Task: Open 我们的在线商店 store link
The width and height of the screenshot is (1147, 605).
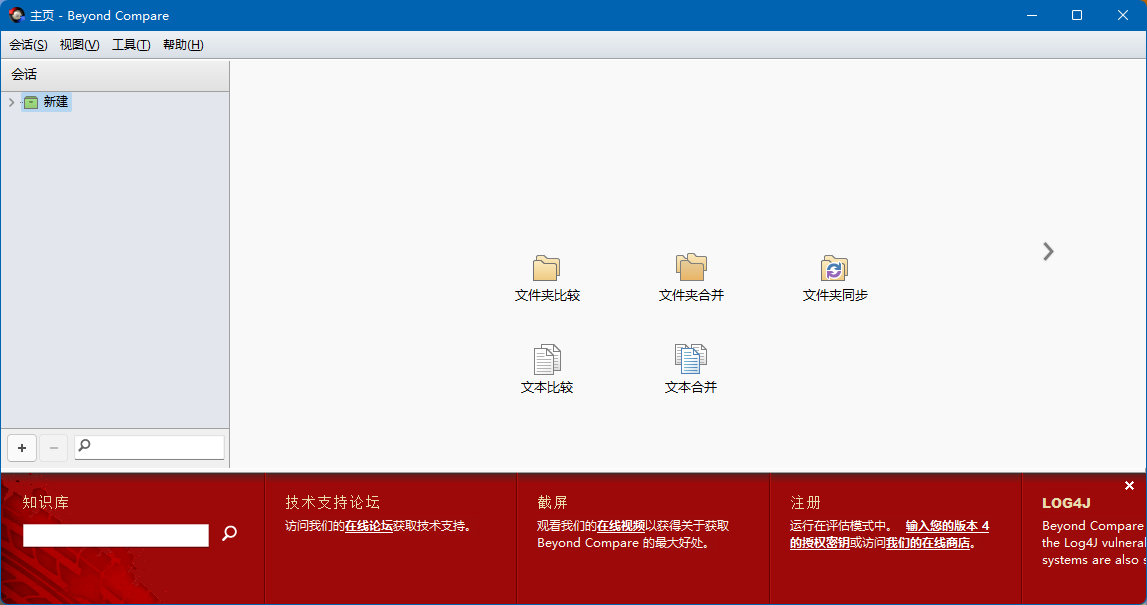Action: point(928,543)
